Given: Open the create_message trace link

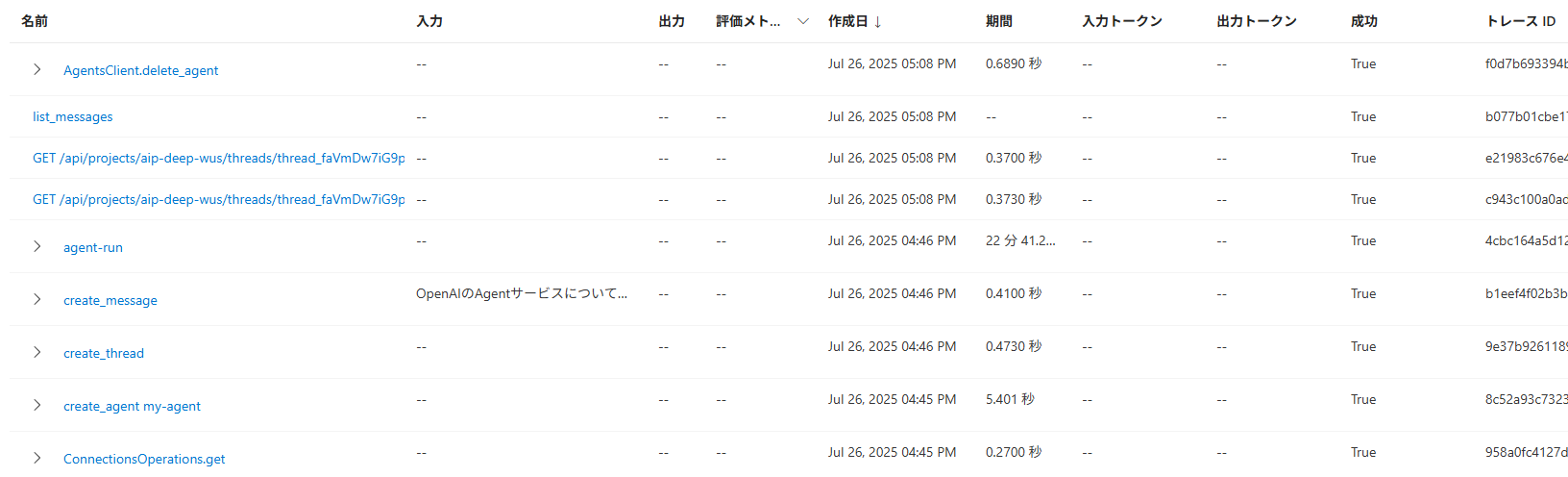Looking at the screenshot, I should click(110, 300).
